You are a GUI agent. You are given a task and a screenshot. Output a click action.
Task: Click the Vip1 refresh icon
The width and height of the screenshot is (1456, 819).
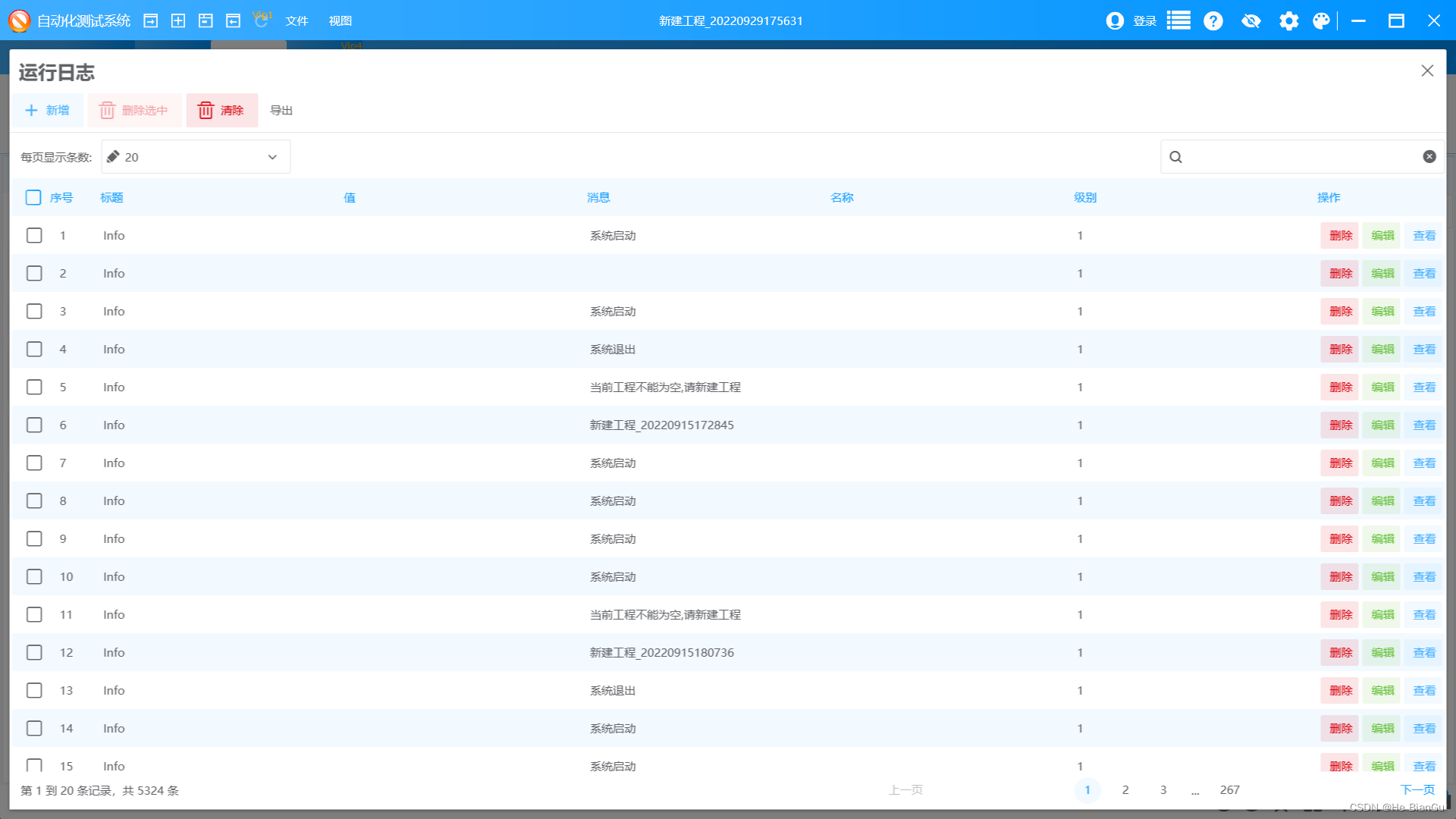(x=262, y=22)
